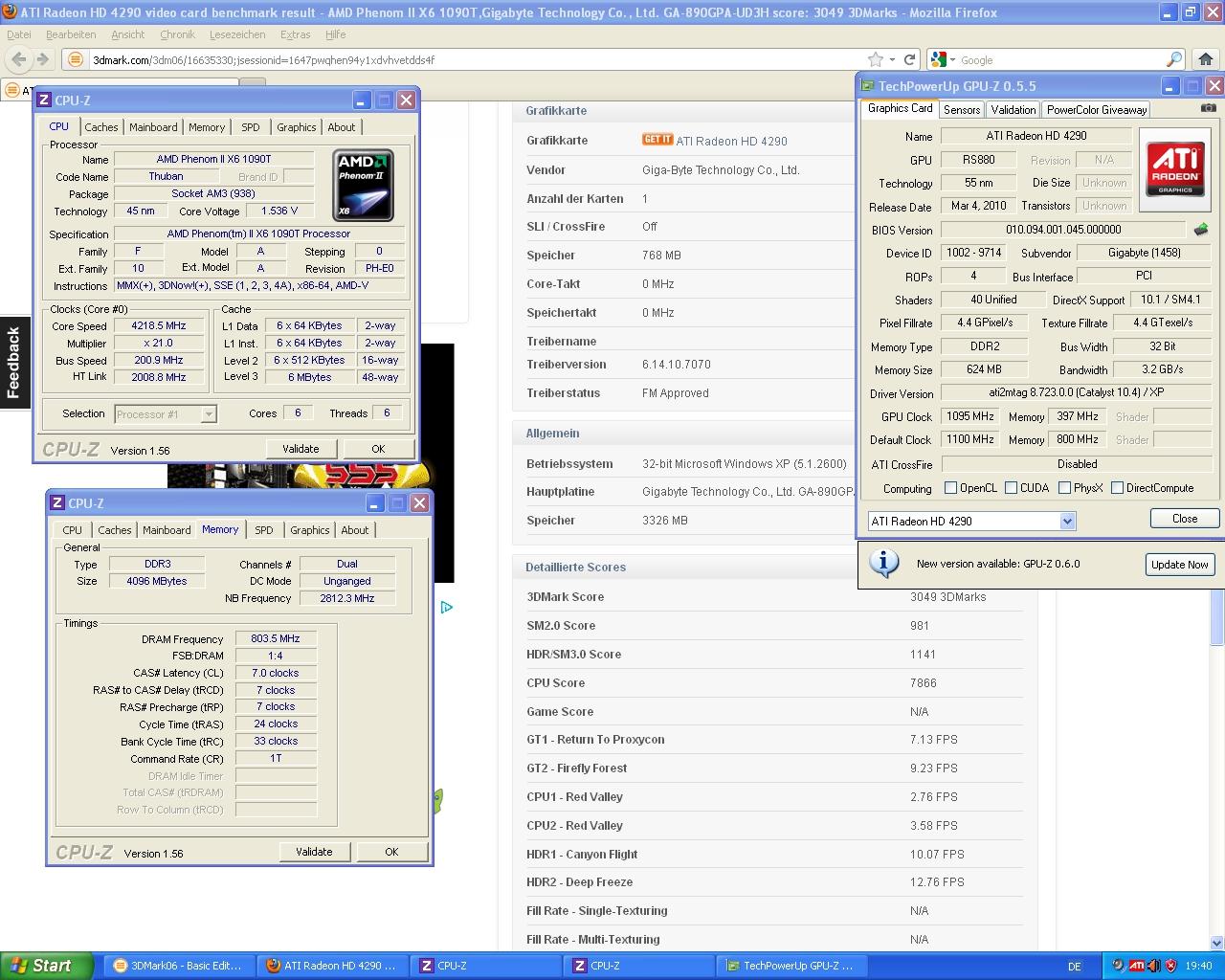Click Validate in the upper CPU-Z window
This screenshot has height=980, width=1225.
(301, 449)
